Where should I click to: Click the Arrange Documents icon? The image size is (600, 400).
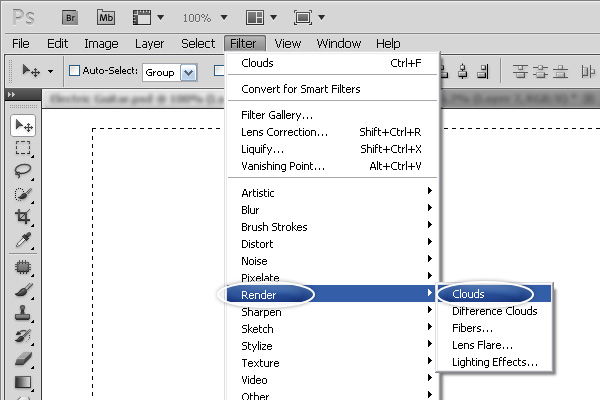point(254,18)
